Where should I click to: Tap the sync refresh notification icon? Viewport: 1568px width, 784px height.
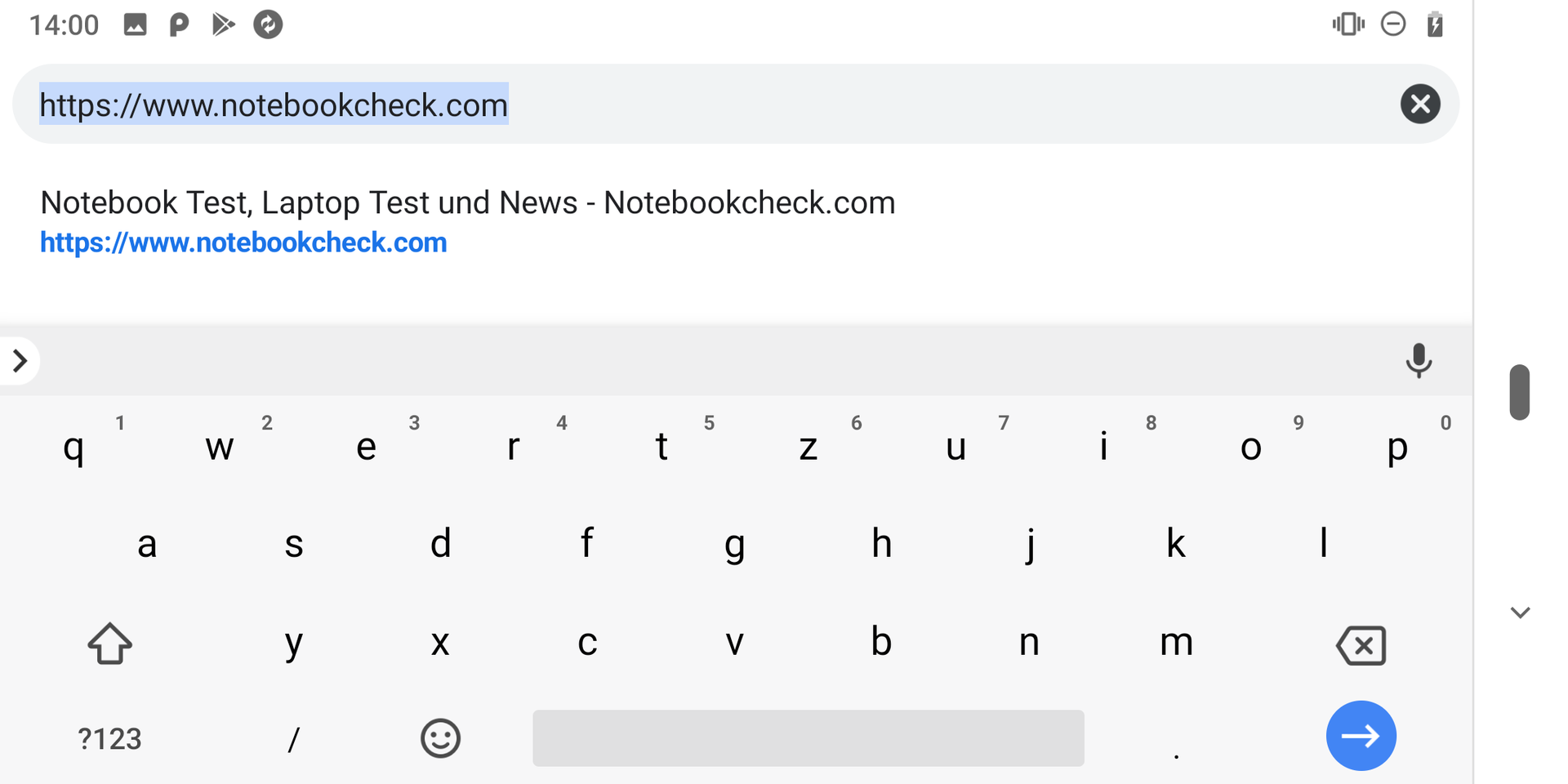tap(268, 24)
